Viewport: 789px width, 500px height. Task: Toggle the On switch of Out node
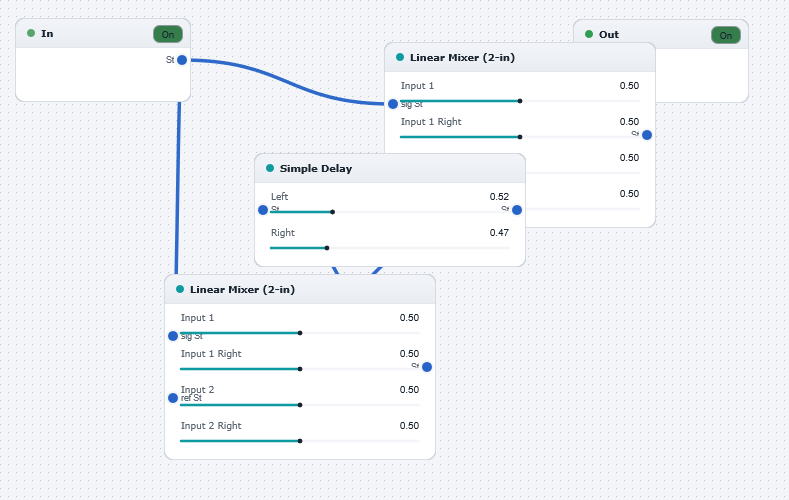coord(726,35)
